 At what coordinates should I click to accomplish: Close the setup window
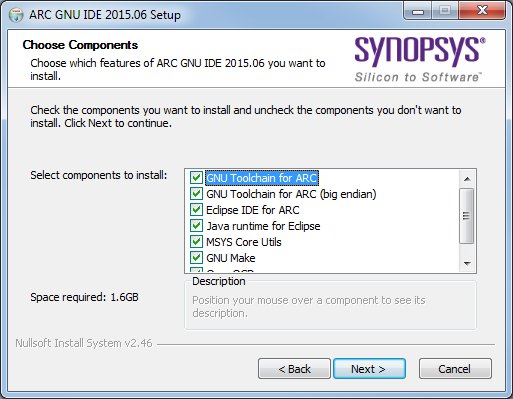pos(482,11)
